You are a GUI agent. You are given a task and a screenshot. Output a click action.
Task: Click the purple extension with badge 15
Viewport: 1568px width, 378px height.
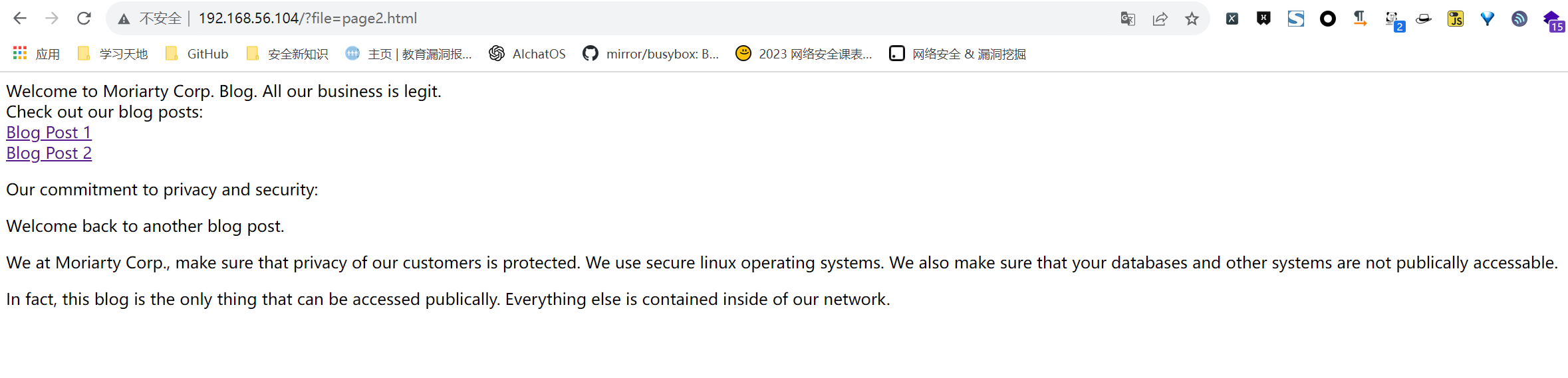1551,20
